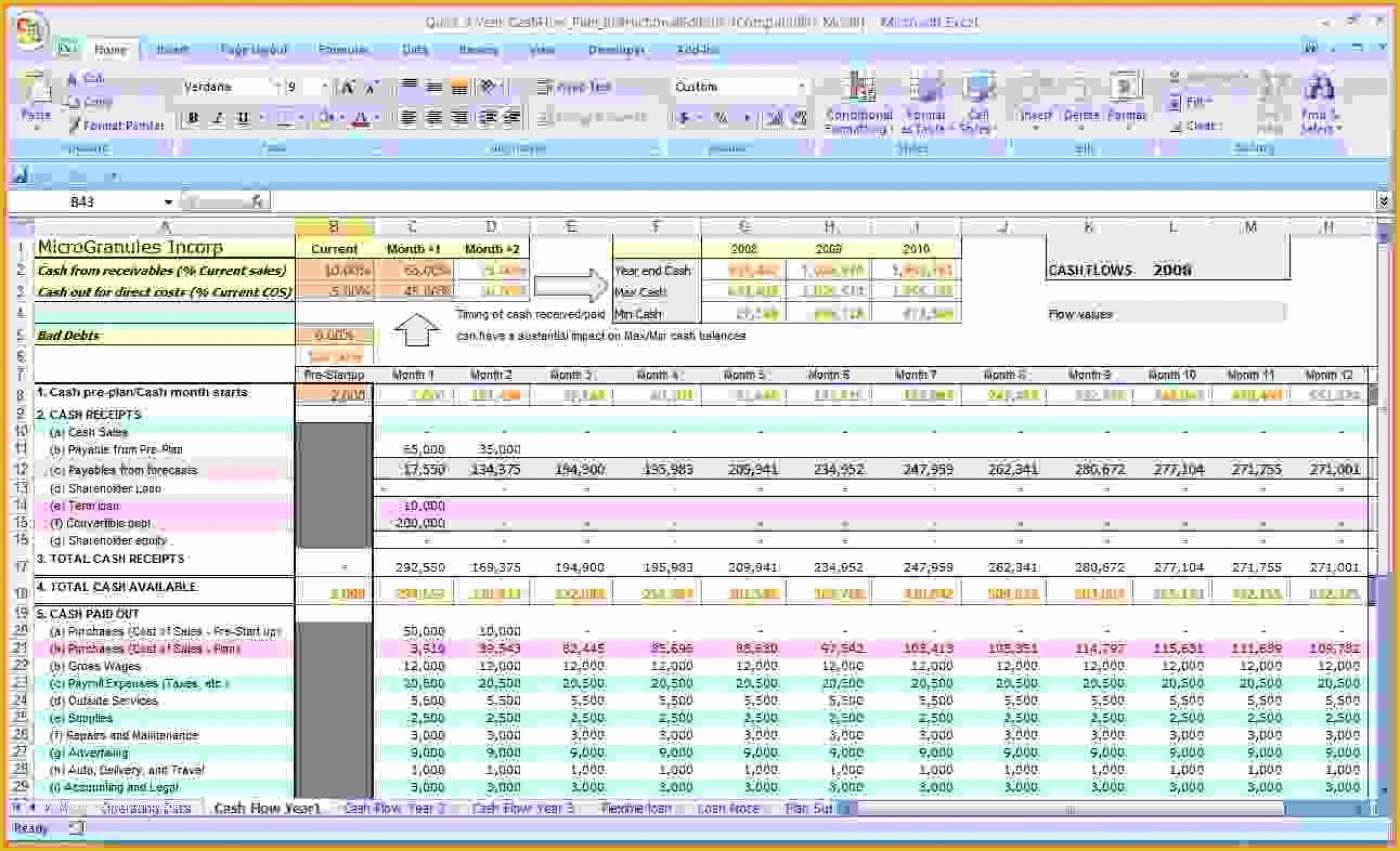Click the Copy command
This screenshot has height=851, width=1400.
point(89,101)
